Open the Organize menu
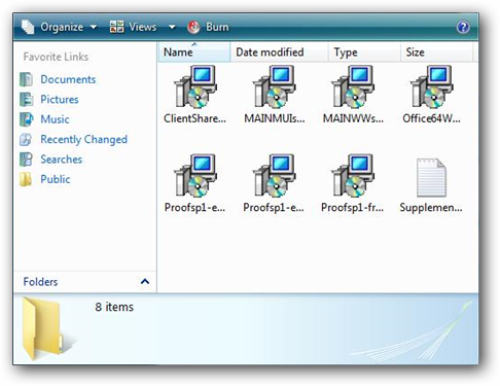The width and height of the screenshot is (500, 386). click(x=59, y=27)
